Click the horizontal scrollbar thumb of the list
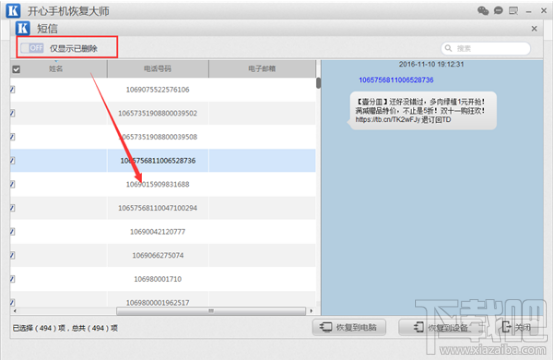This screenshot has height=360, width=555. click(x=211, y=311)
